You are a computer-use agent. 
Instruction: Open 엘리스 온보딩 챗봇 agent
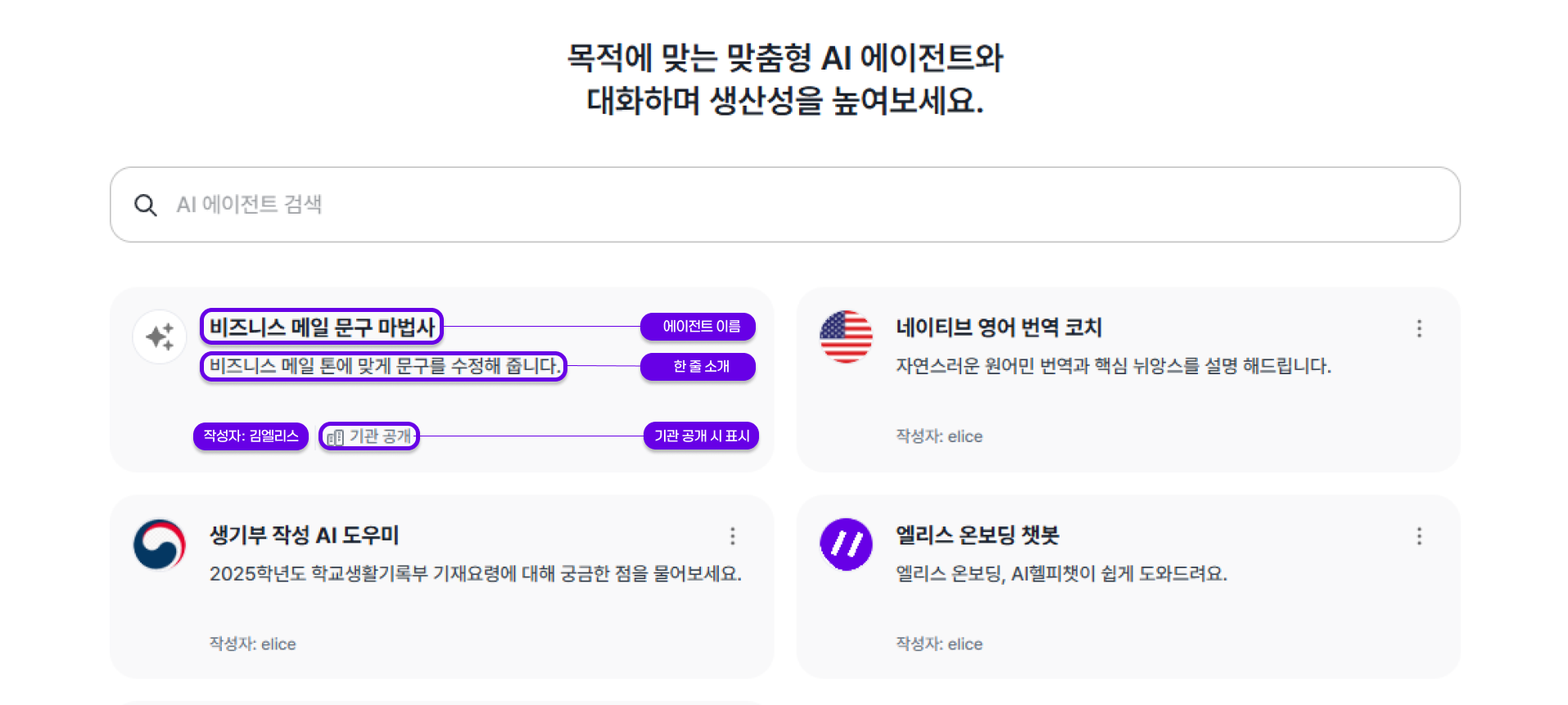977,536
